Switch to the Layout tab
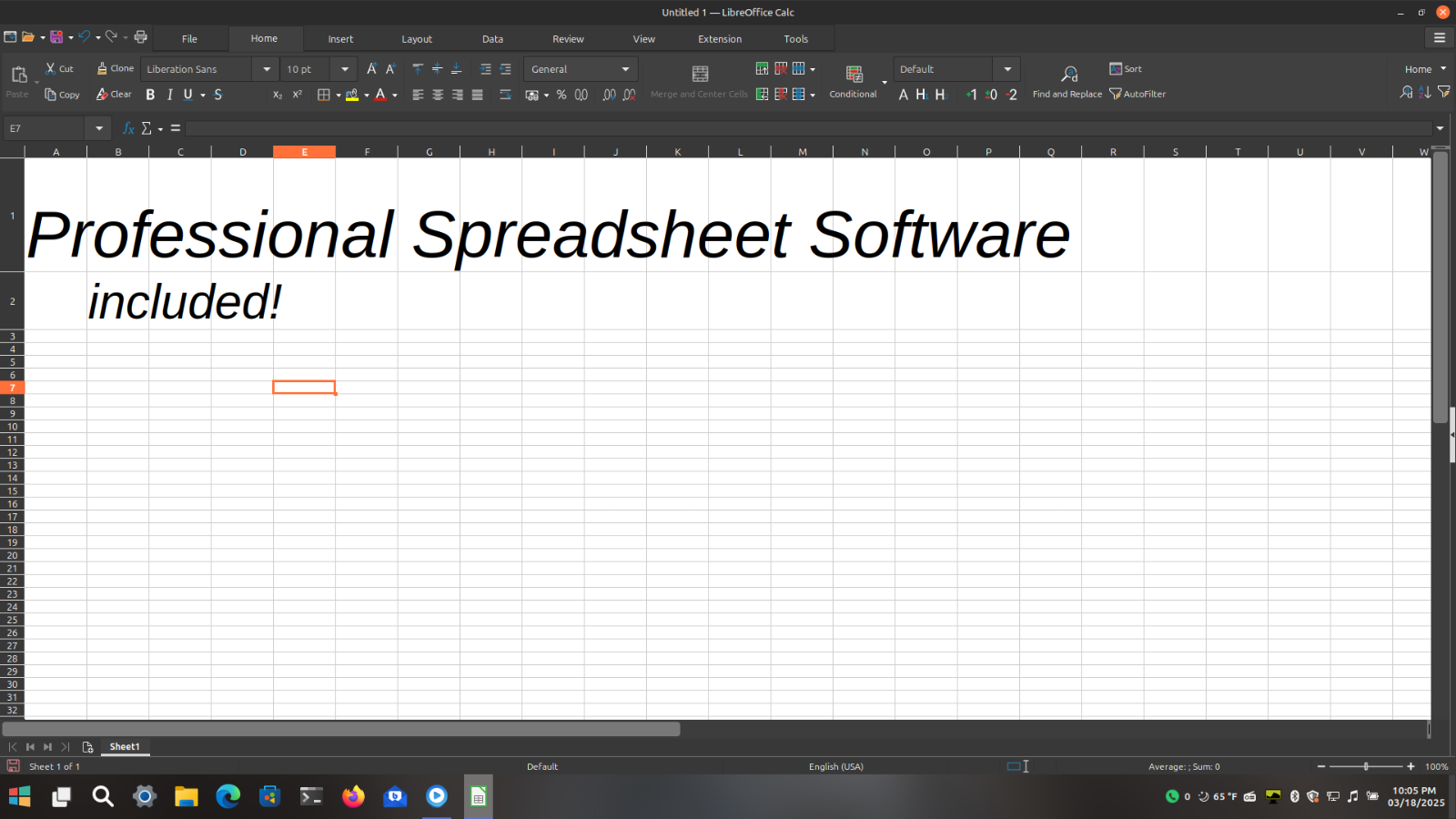Viewport: 1456px width, 819px height. click(417, 39)
